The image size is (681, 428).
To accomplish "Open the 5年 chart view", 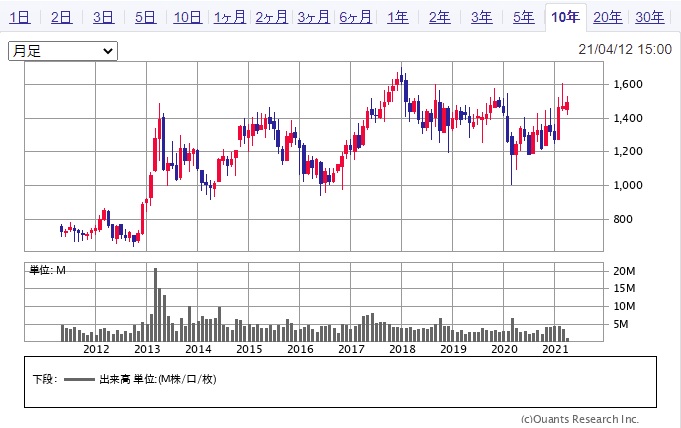I will (x=523, y=17).
